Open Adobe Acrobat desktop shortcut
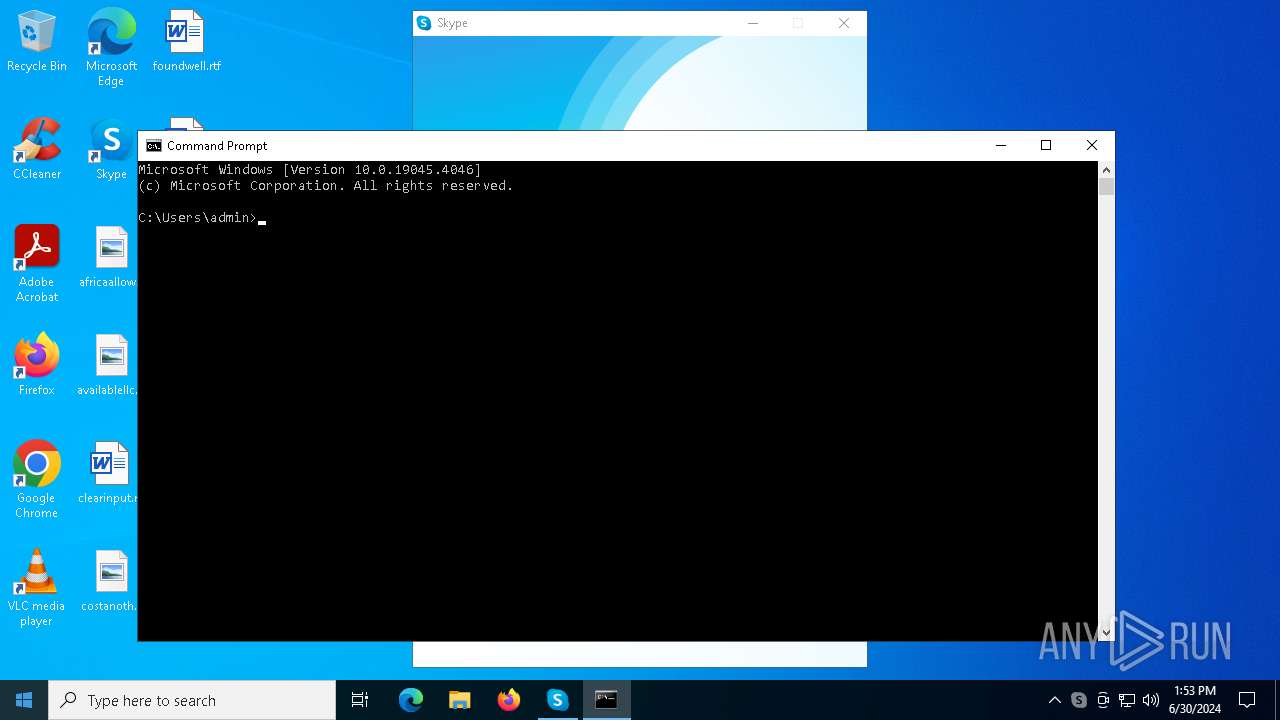The image size is (1280, 720). coord(37,264)
